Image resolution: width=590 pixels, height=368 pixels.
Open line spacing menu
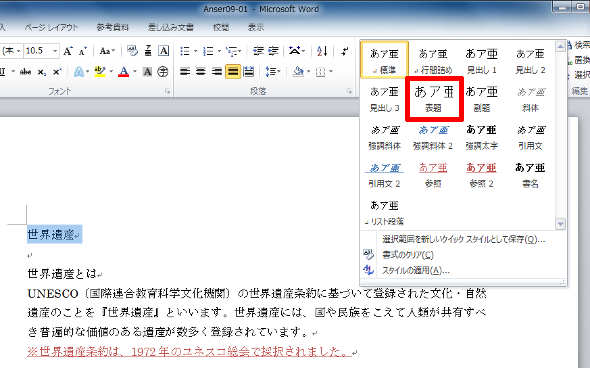point(273,71)
